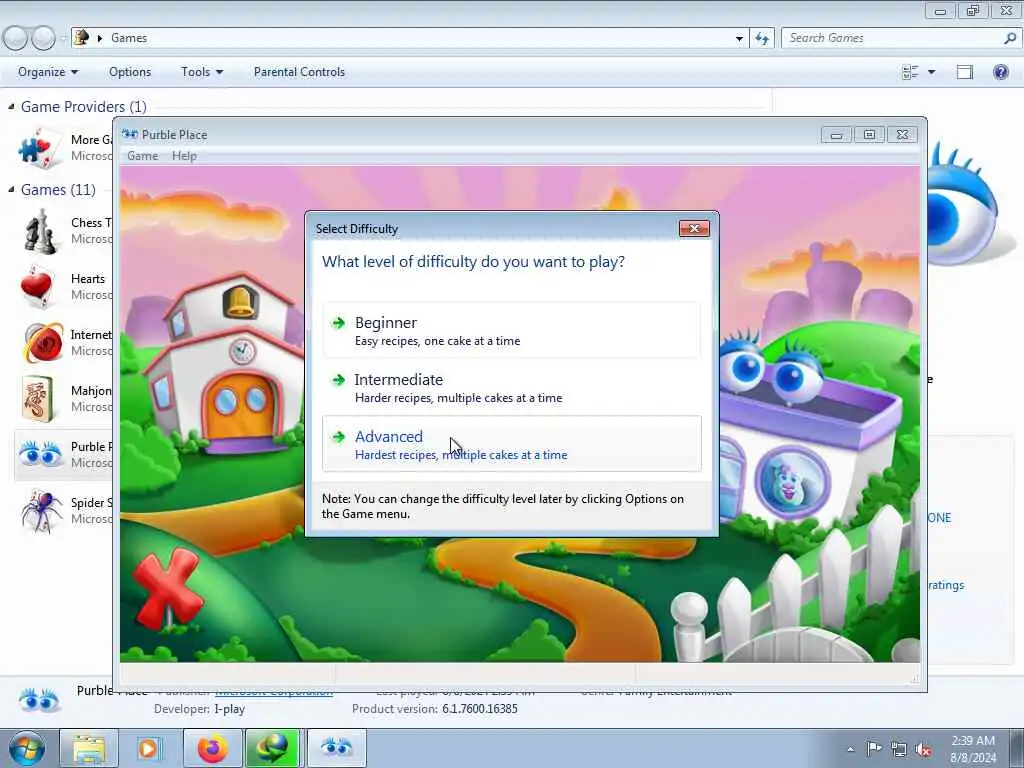Click the muted volume tray icon

[923, 749]
